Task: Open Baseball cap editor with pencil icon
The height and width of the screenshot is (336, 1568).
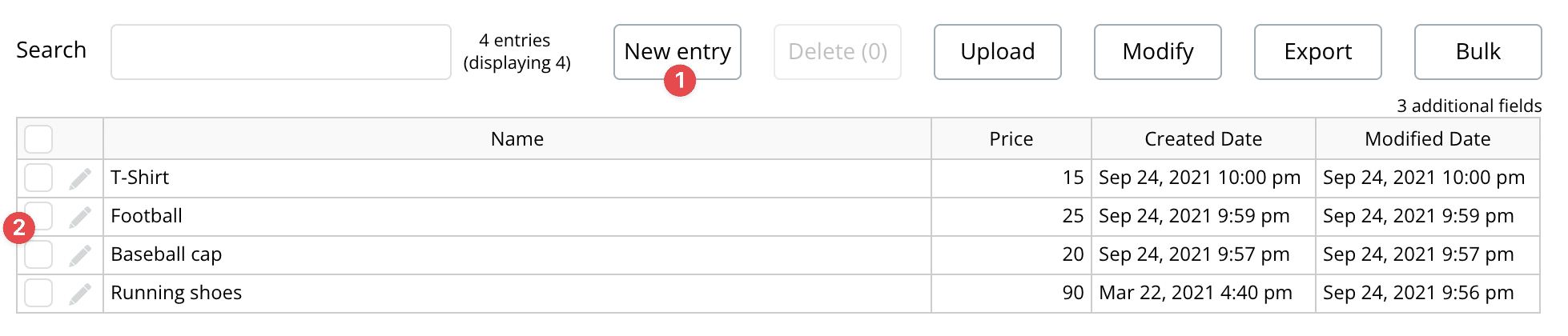Action: click(80, 255)
